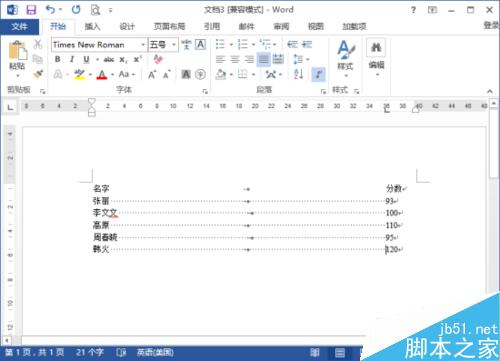500x361 pixels.
Task: Sort text with A-Z icon
Action: pos(299,74)
